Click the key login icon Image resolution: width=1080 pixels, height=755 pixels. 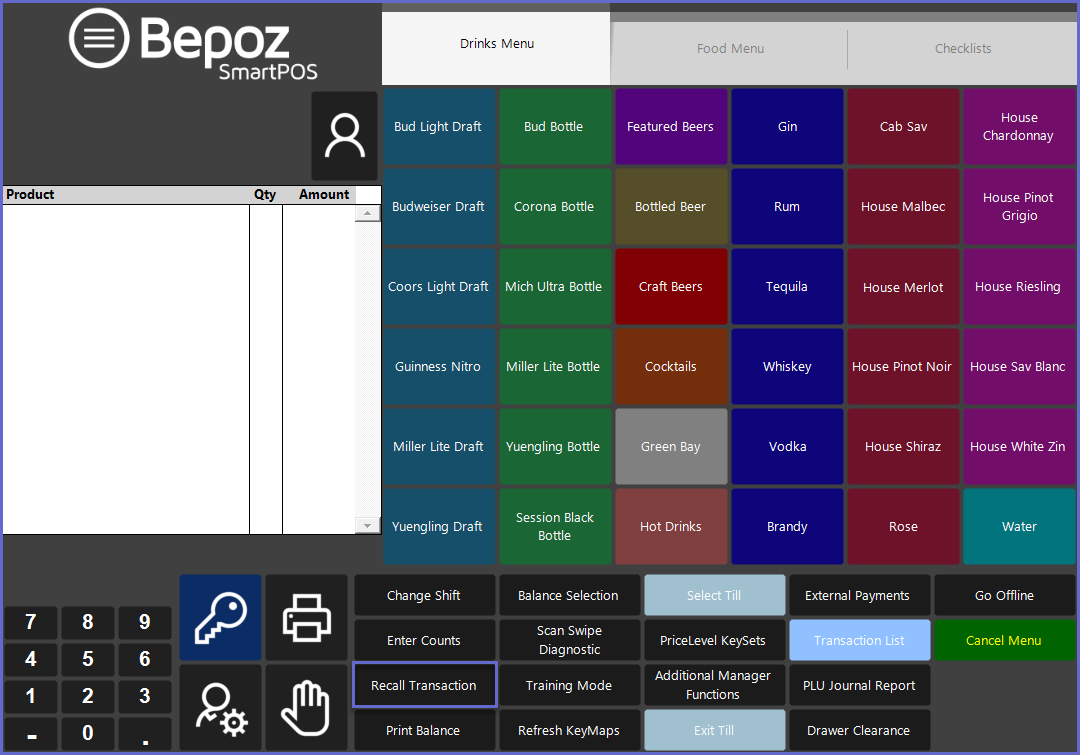(x=221, y=616)
